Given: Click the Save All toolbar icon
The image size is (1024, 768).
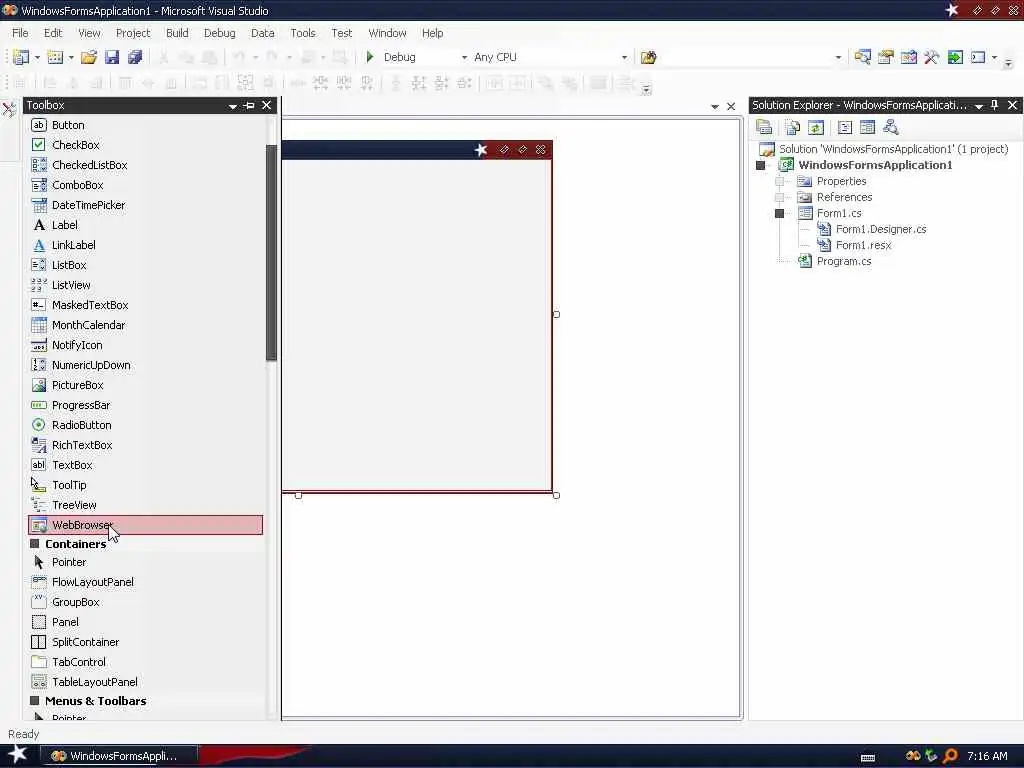Looking at the screenshot, I should point(135,57).
